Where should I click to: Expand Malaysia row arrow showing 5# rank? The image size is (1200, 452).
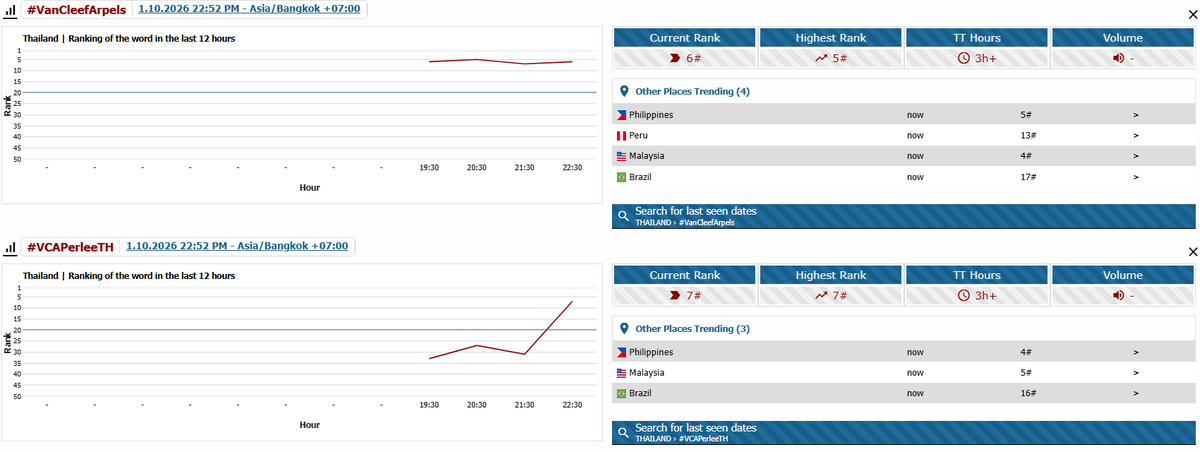(1136, 372)
